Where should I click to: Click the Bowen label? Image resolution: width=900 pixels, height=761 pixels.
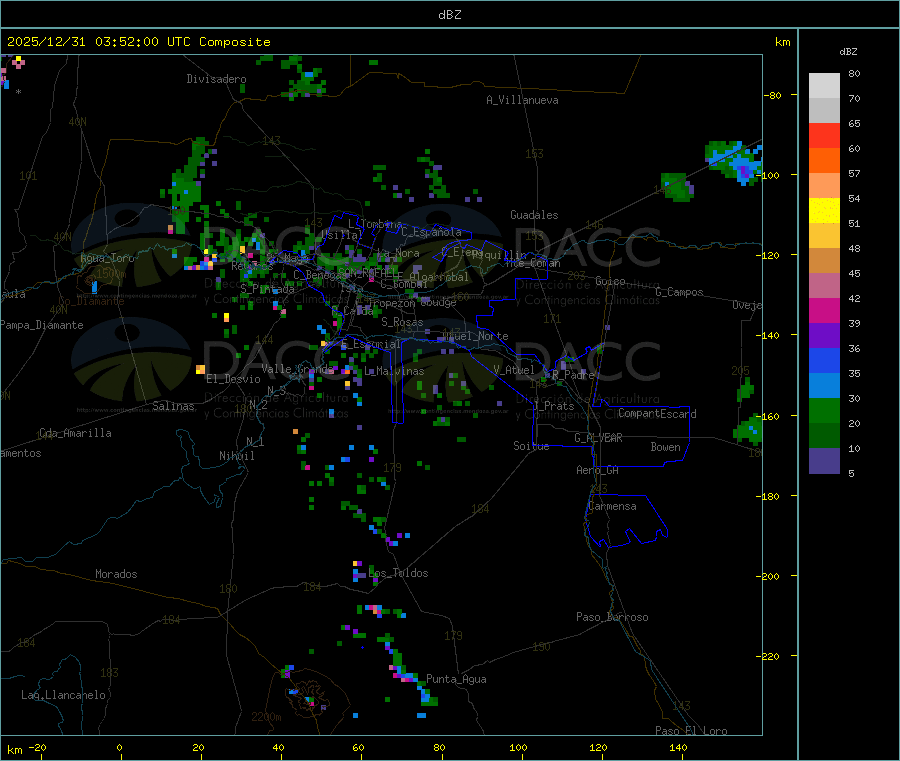click(x=666, y=447)
